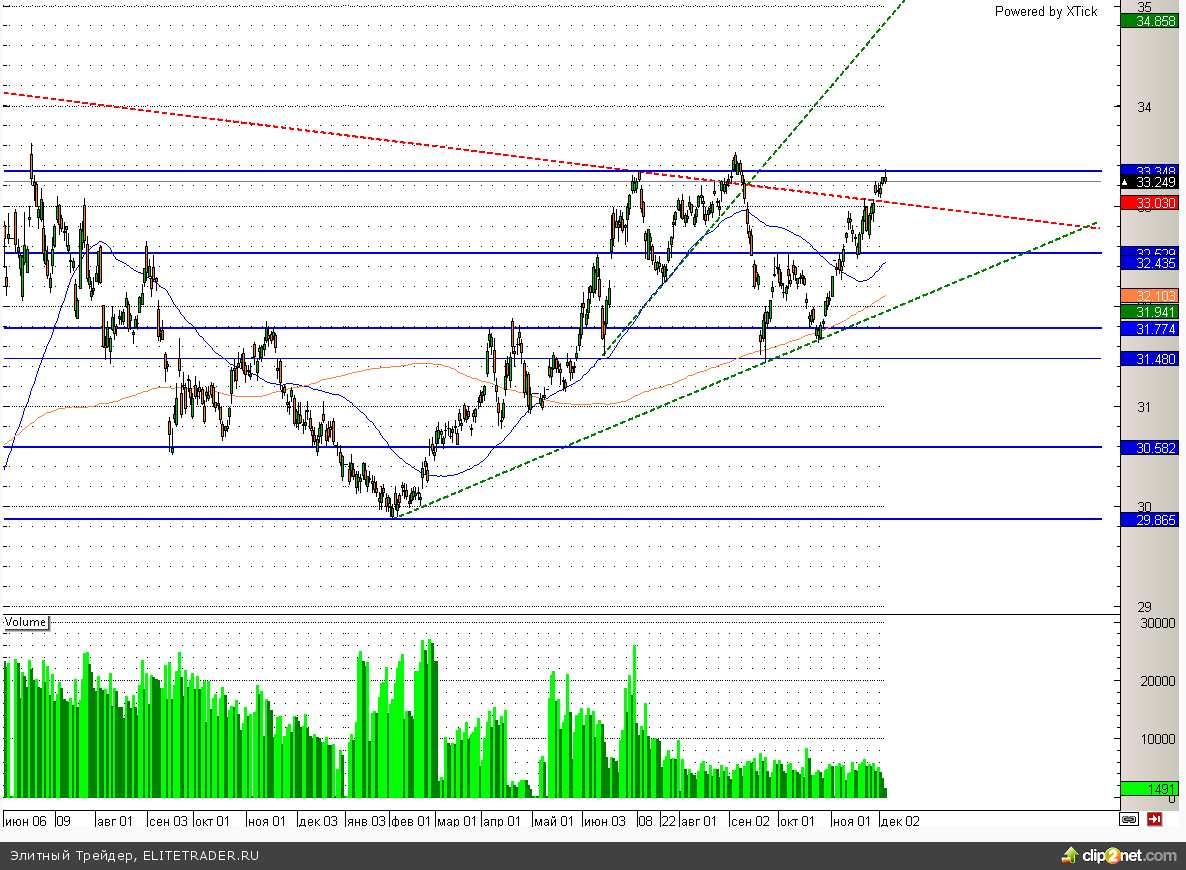The image size is (1186, 870).
Task: Click the green 31.941 price label
Action: point(1149,312)
